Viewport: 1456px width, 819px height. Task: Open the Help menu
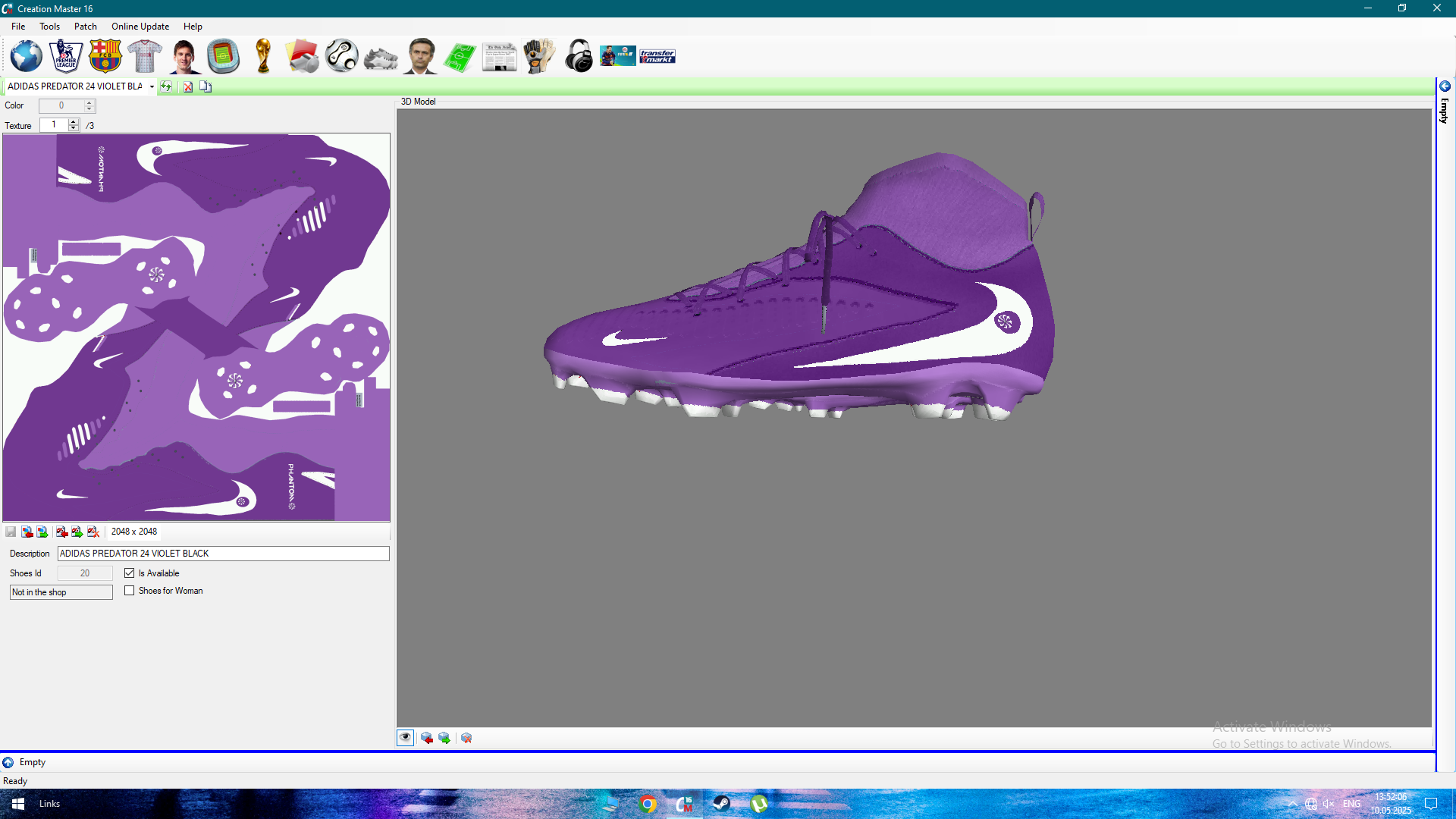(193, 27)
